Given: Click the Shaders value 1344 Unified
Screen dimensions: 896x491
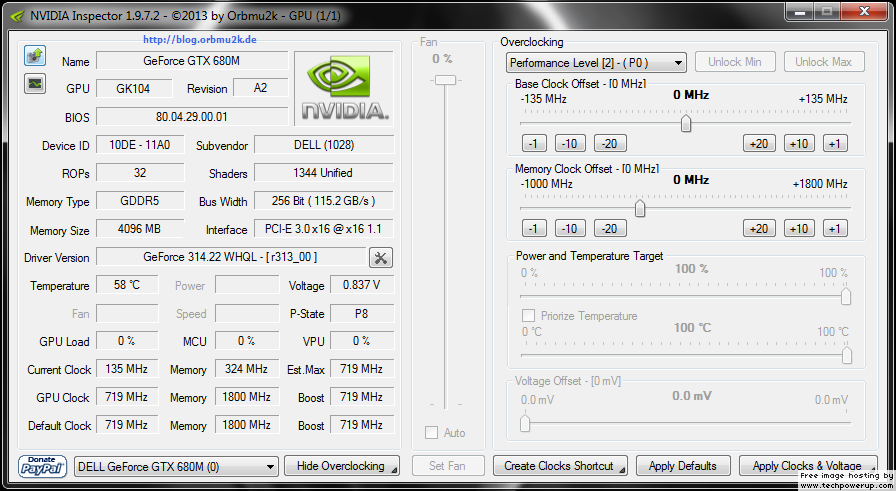Looking at the screenshot, I should tap(324, 173).
